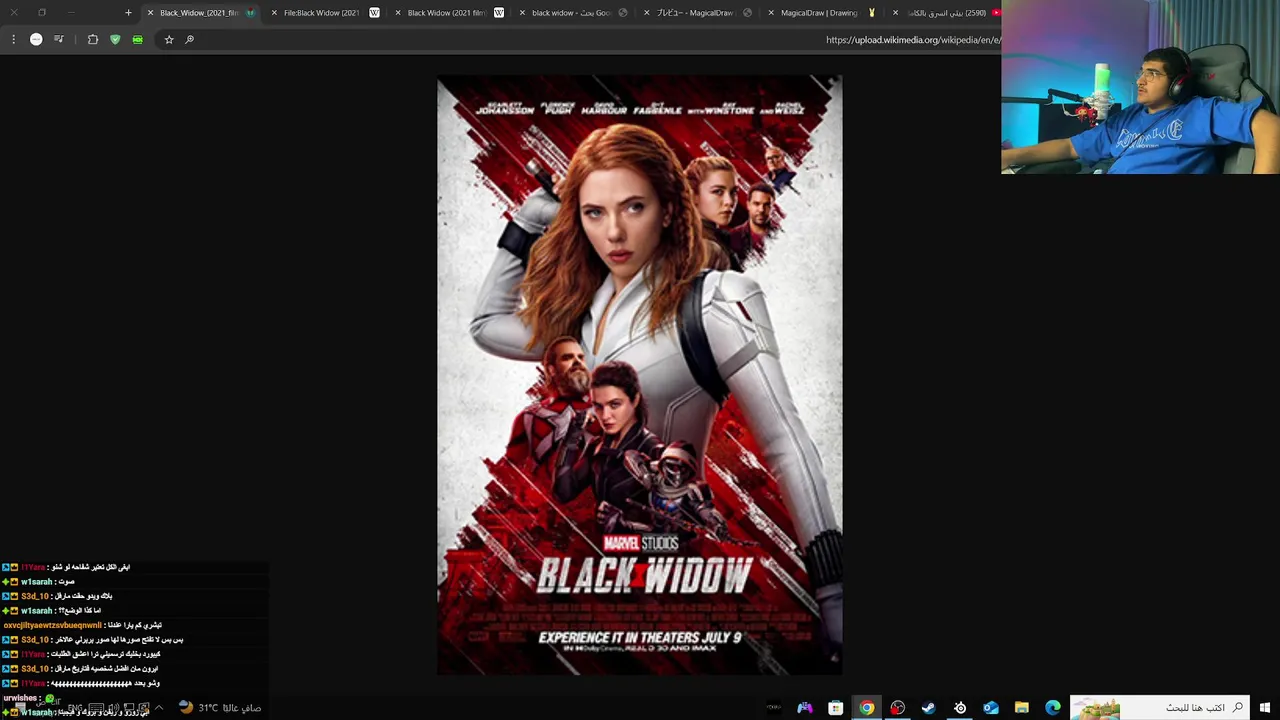Open File Explorer from the taskbar
The image size is (1280, 720).
pos(1022,708)
